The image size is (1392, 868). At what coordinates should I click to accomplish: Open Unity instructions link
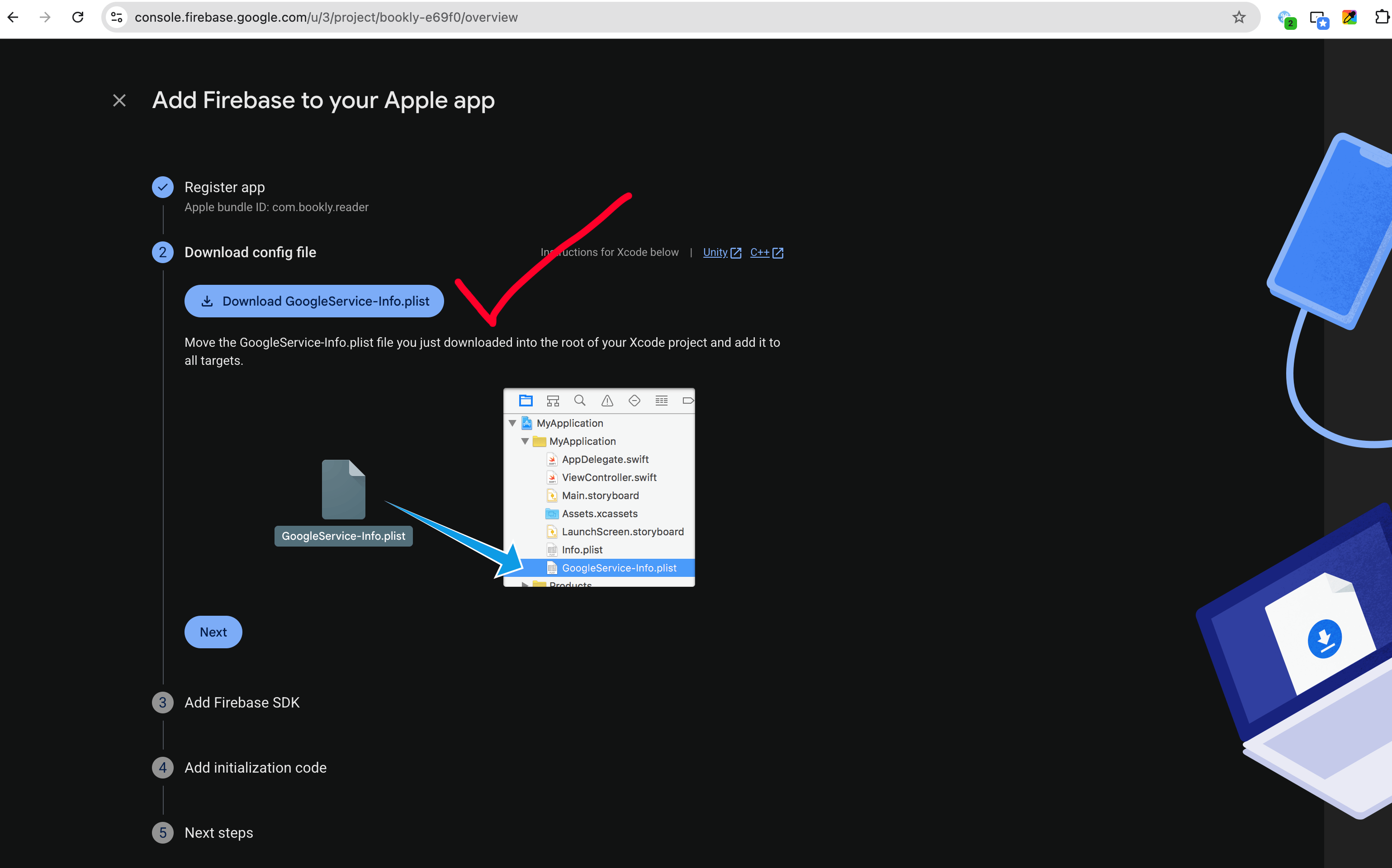coord(722,252)
